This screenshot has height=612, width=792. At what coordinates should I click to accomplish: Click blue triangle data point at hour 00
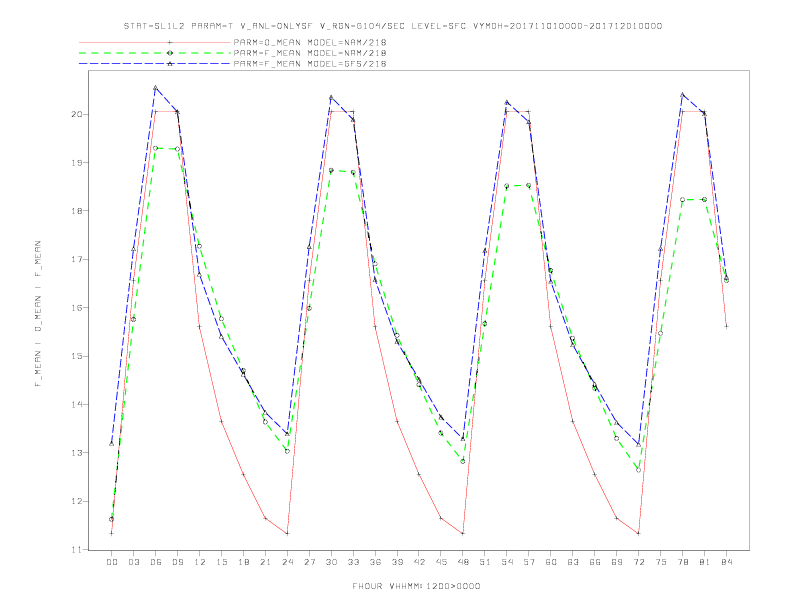(x=112, y=443)
